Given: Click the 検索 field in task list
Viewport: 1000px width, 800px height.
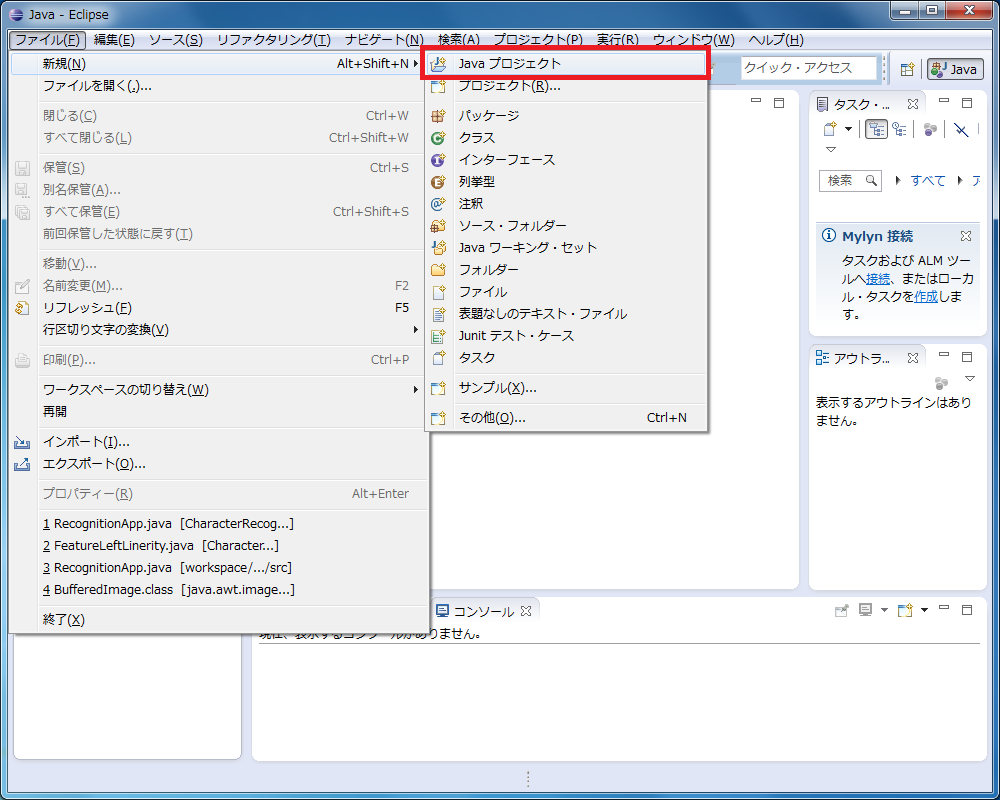Looking at the screenshot, I should [x=850, y=181].
